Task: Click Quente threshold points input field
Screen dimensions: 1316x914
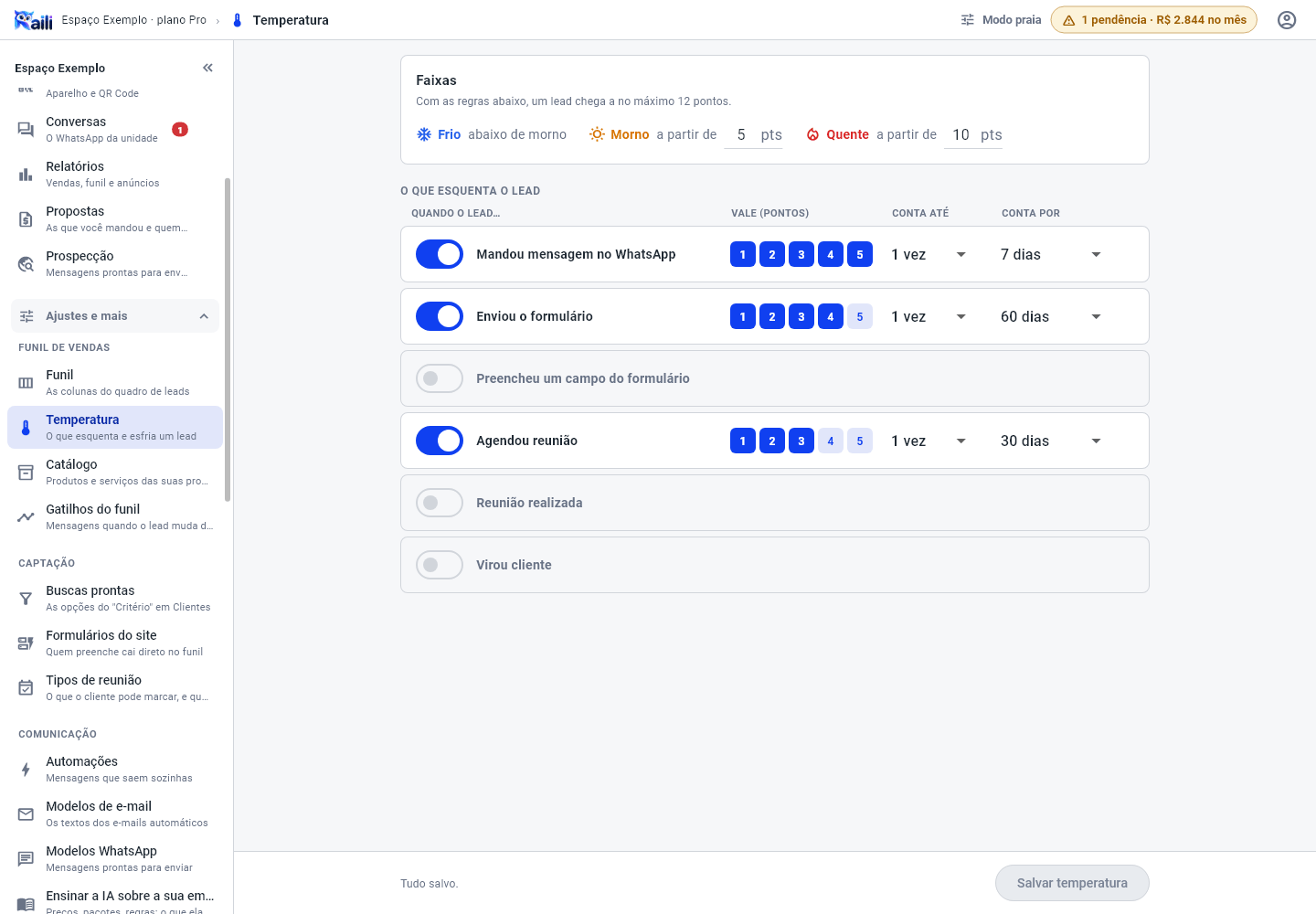Action: (960, 135)
